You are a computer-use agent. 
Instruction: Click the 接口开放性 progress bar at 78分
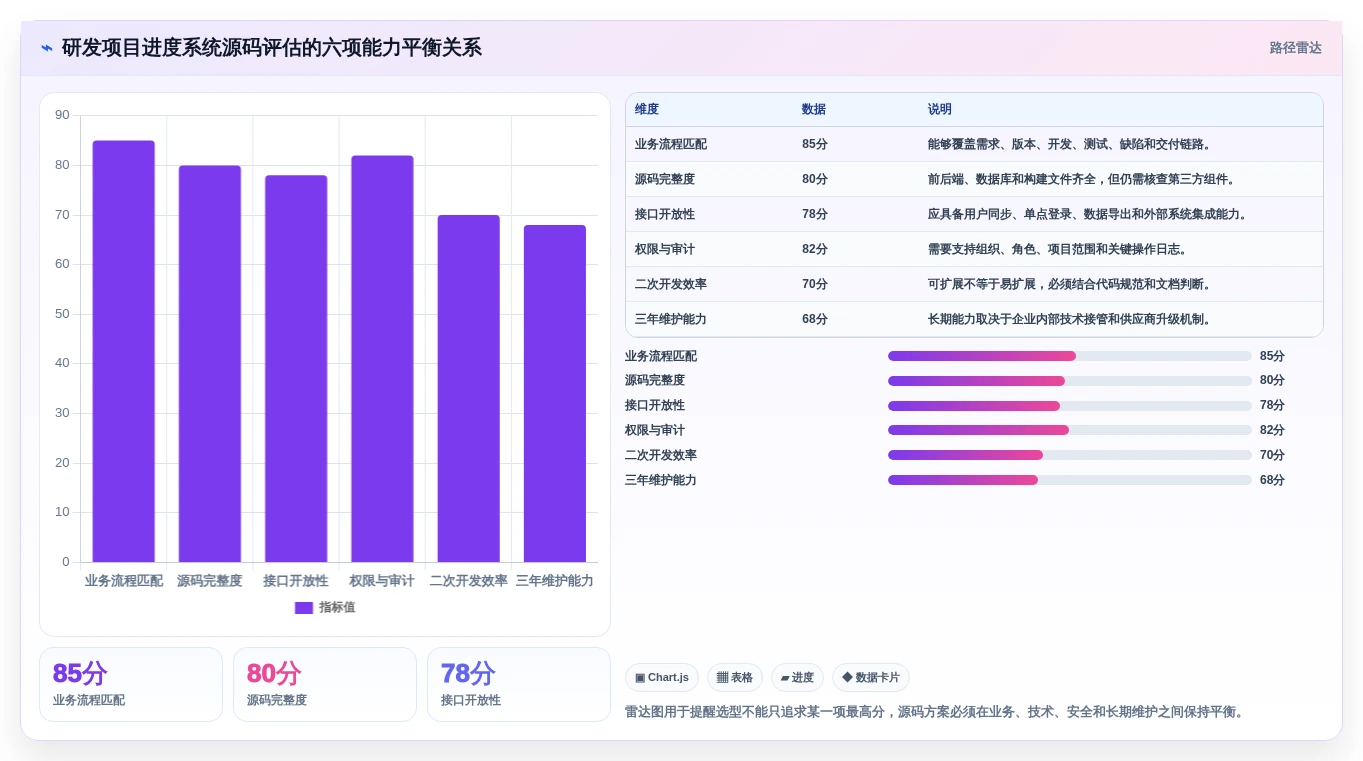click(1070, 406)
